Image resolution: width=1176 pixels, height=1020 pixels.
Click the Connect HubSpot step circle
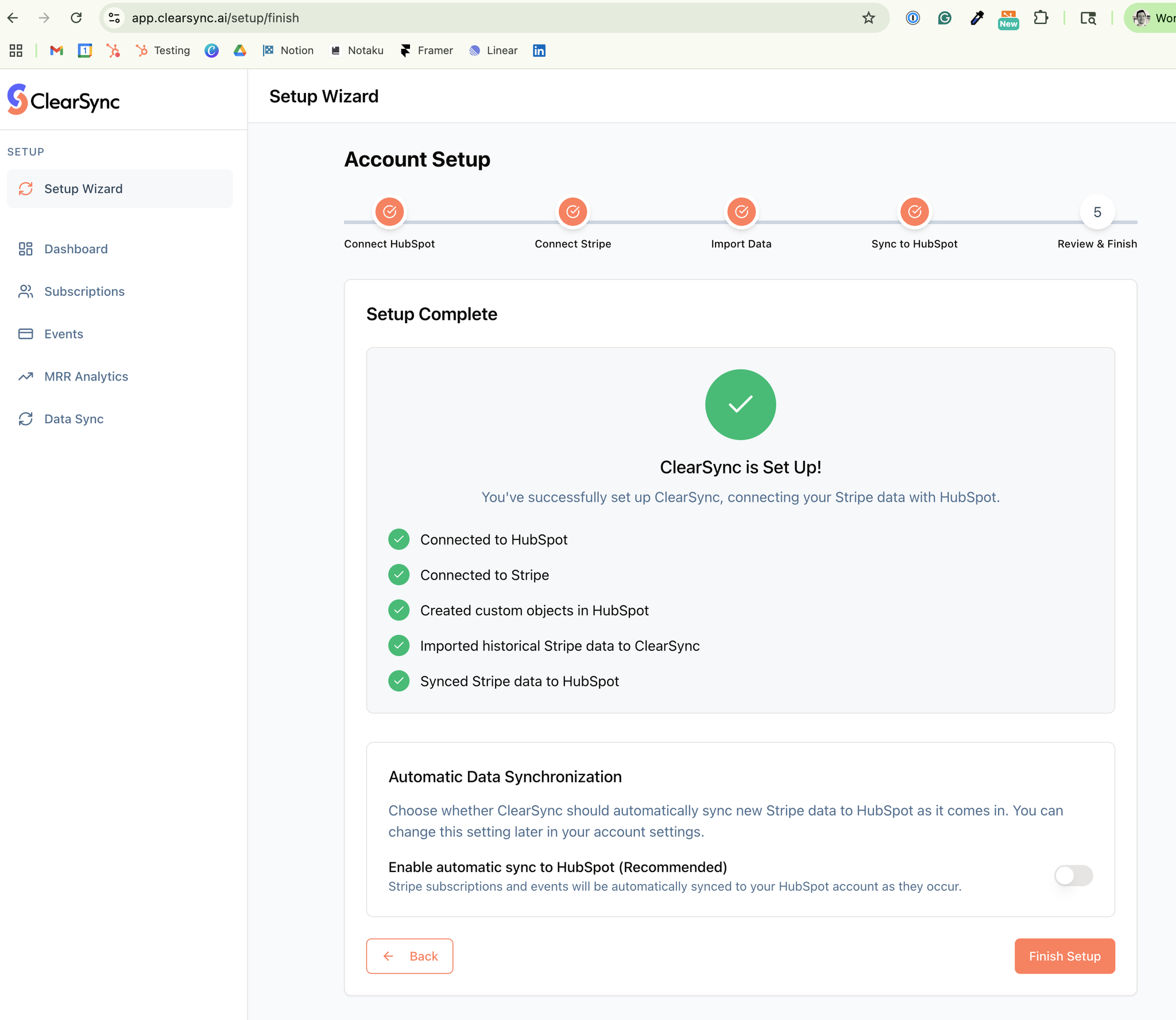(x=389, y=212)
